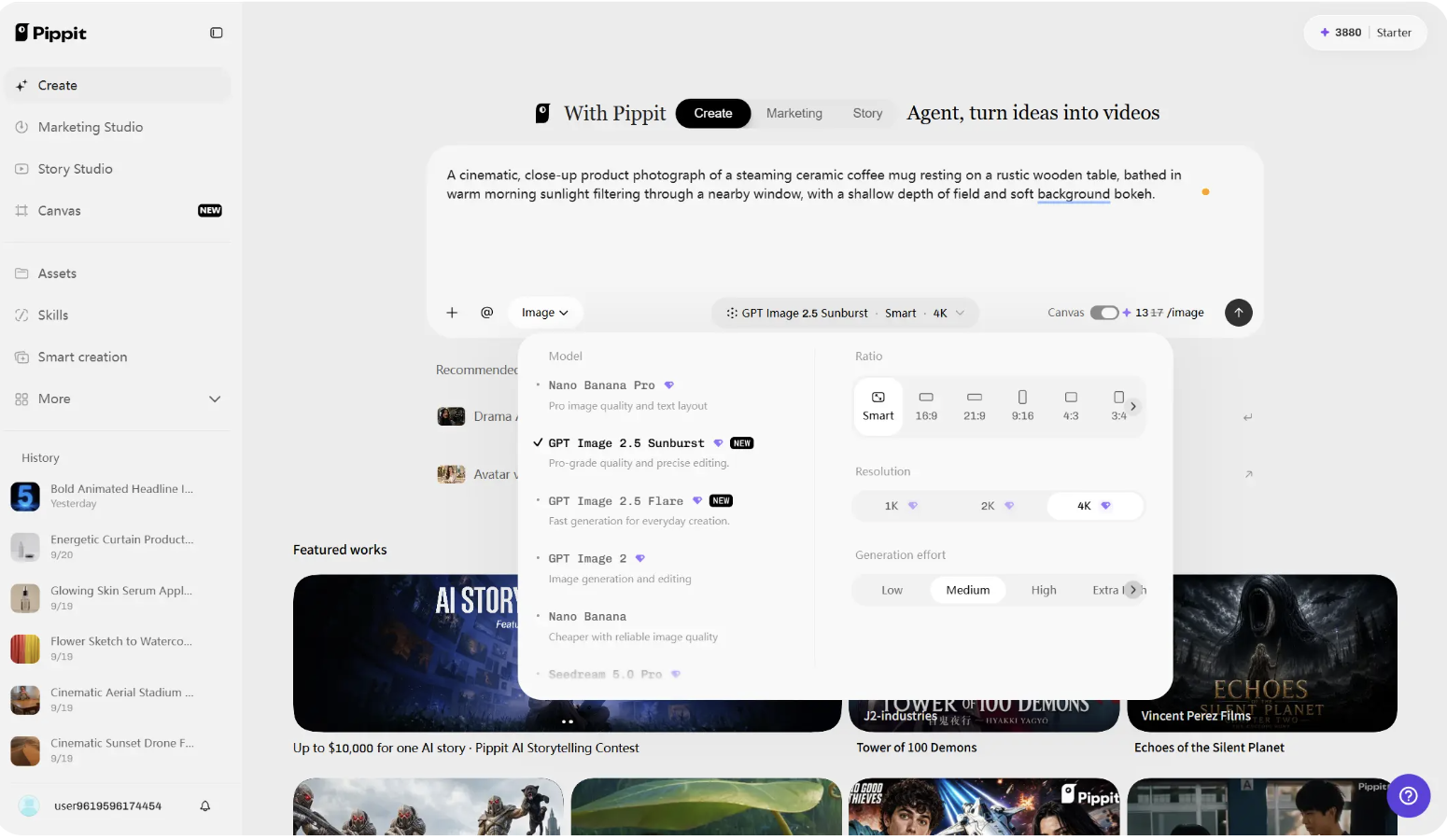Click the Create pill button

click(x=713, y=113)
